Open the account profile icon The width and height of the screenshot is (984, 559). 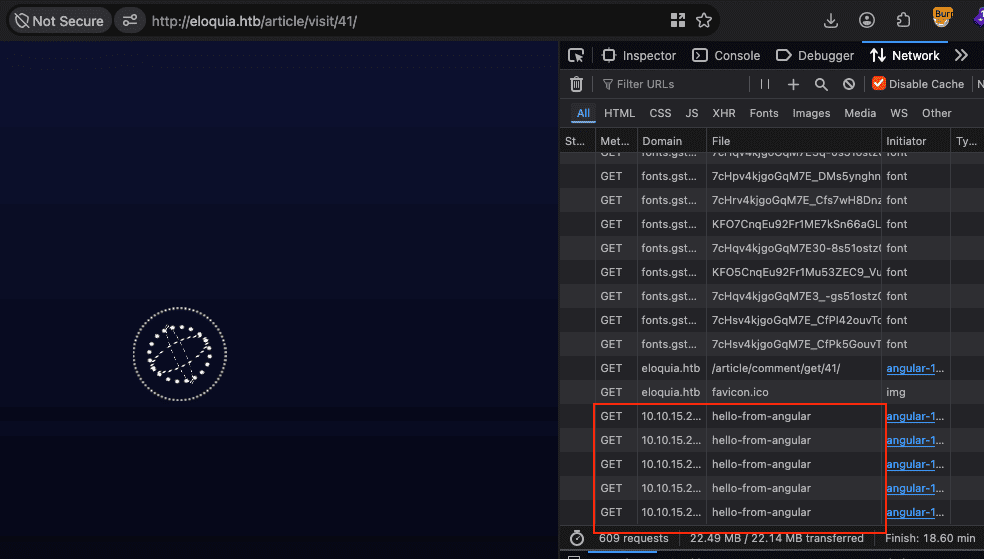pos(867,21)
